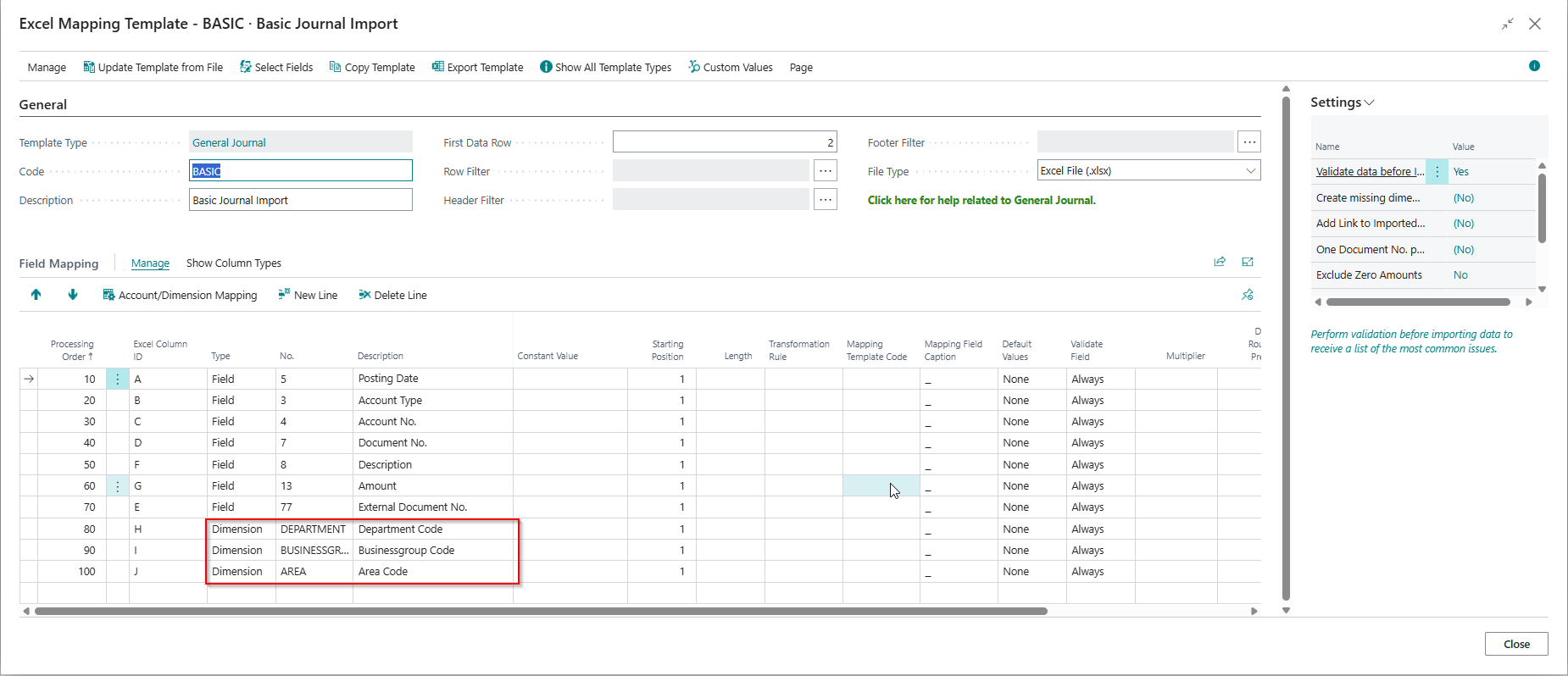Select Account Type description cell
This screenshot has width=1568, height=676.
click(x=433, y=400)
